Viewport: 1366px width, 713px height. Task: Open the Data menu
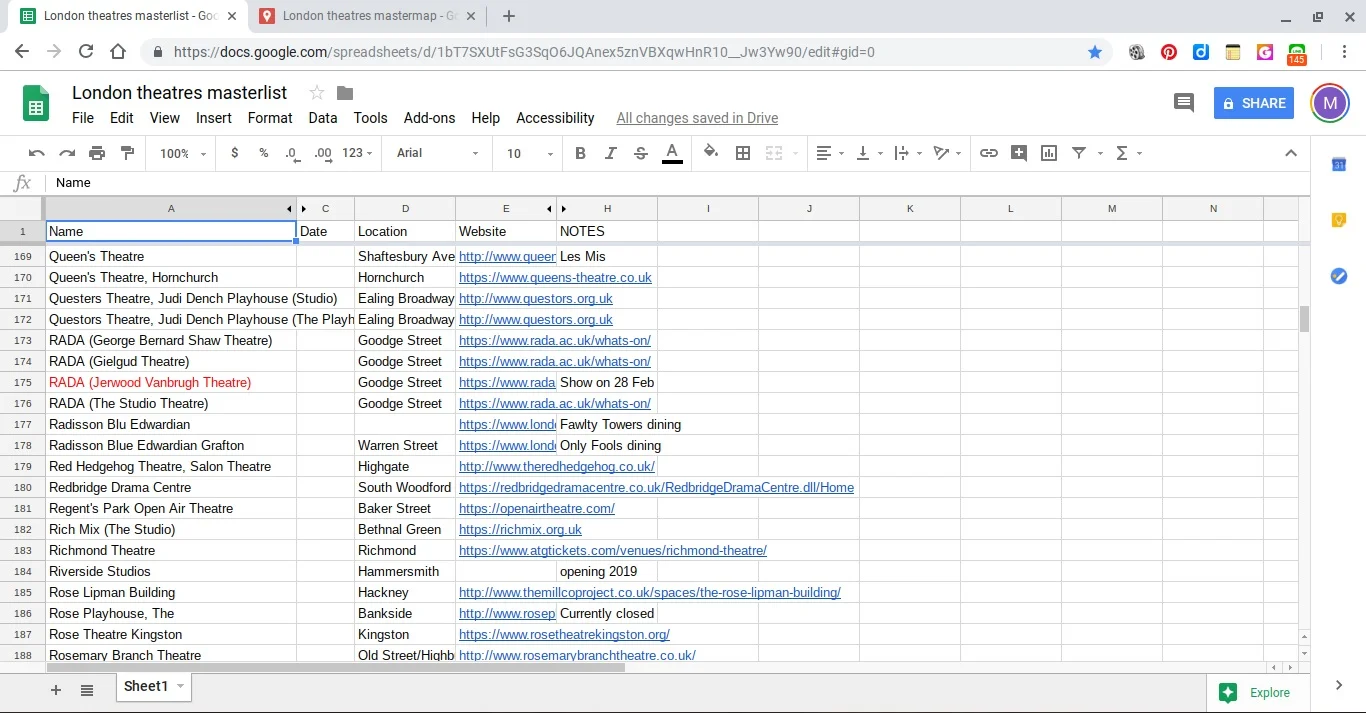point(323,118)
